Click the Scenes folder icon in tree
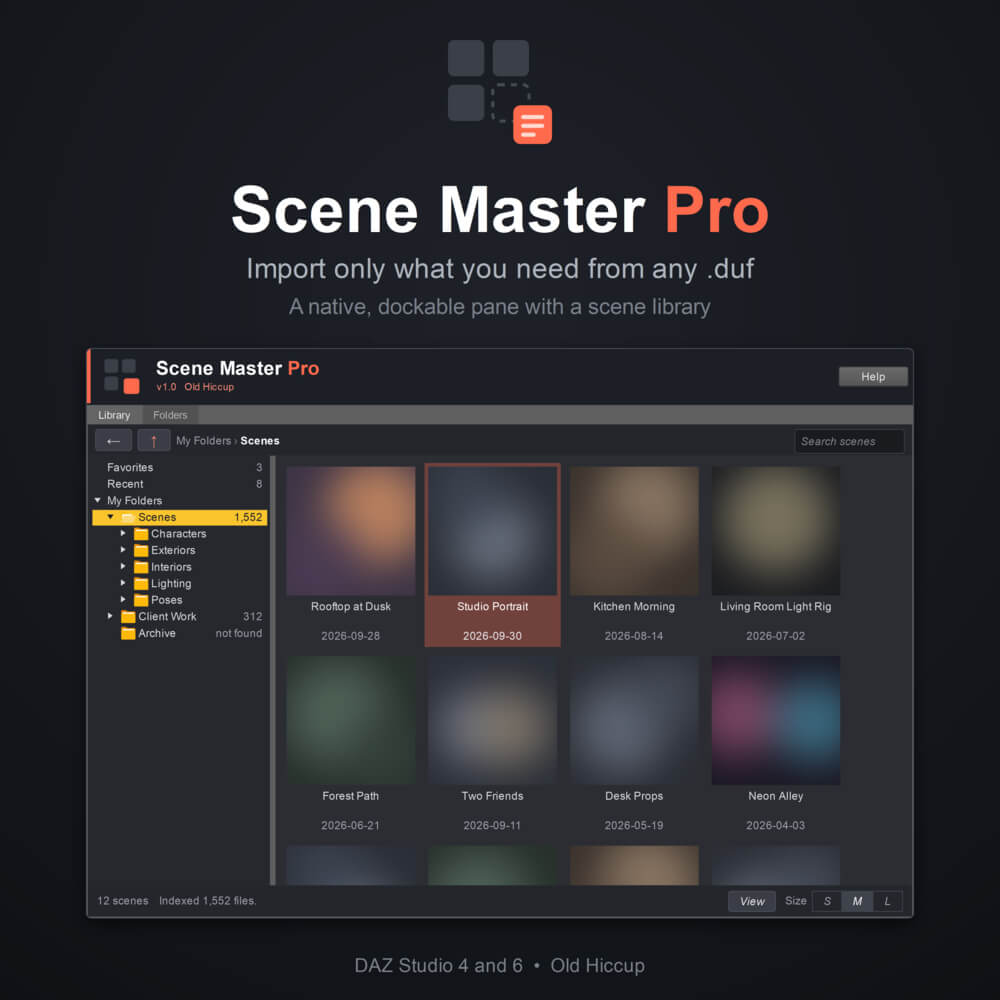 (x=128, y=517)
